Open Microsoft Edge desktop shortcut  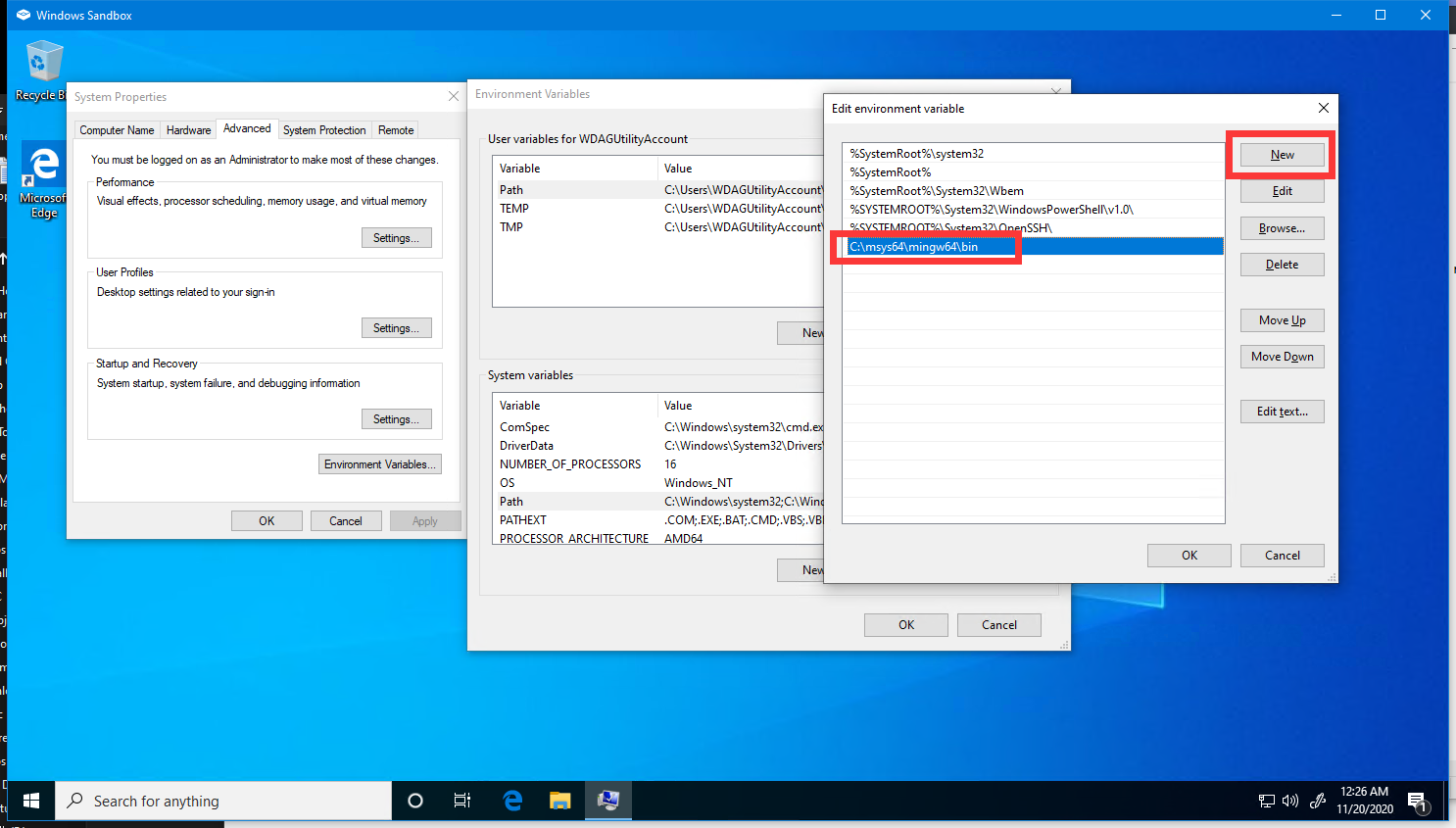(x=43, y=180)
